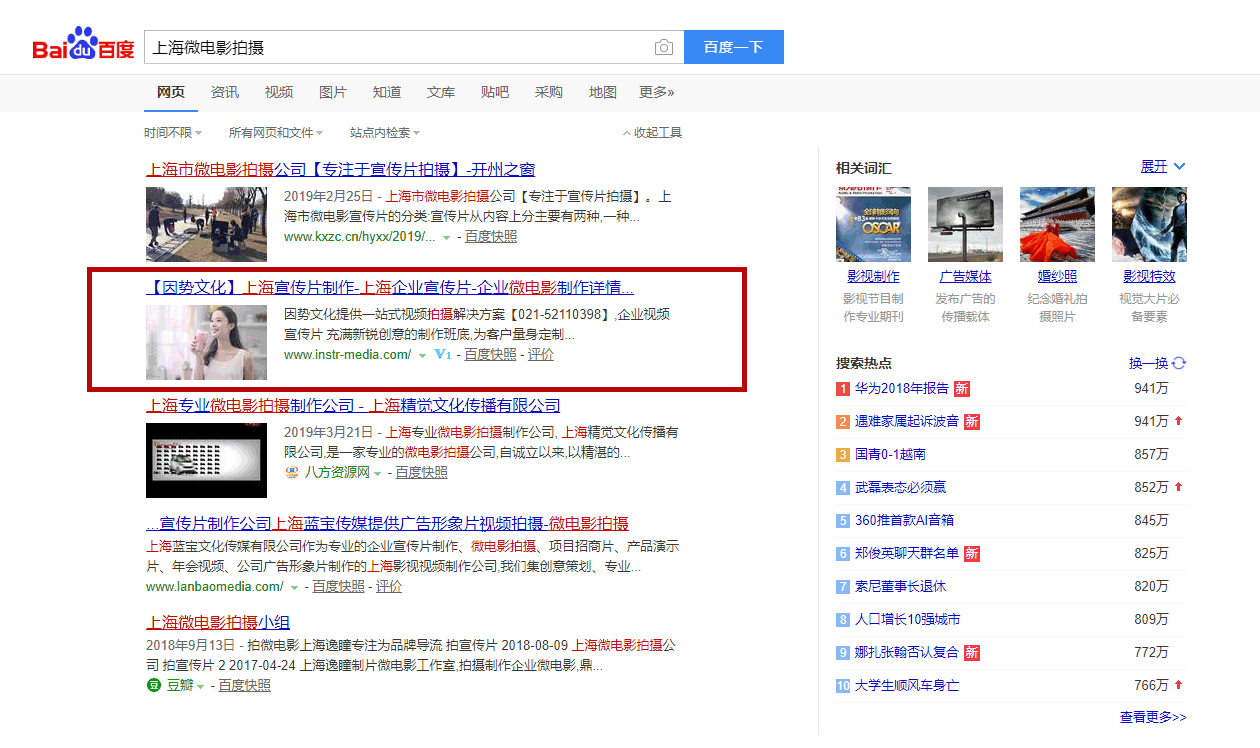
Task: Click 查看更多>> under hot searches
Action: 1153,717
